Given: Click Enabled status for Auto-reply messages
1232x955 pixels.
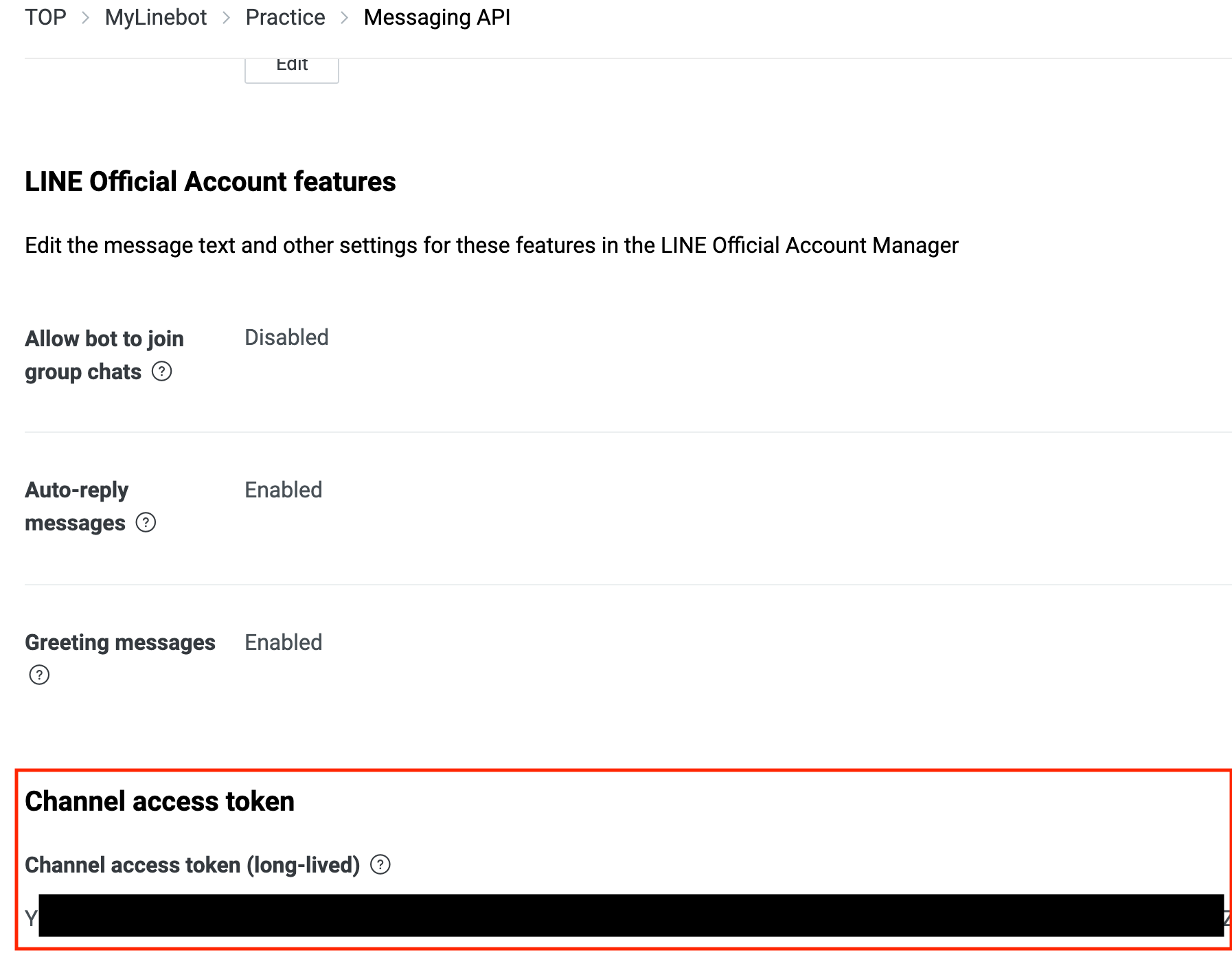Looking at the screenshot, I should point(284,490).
